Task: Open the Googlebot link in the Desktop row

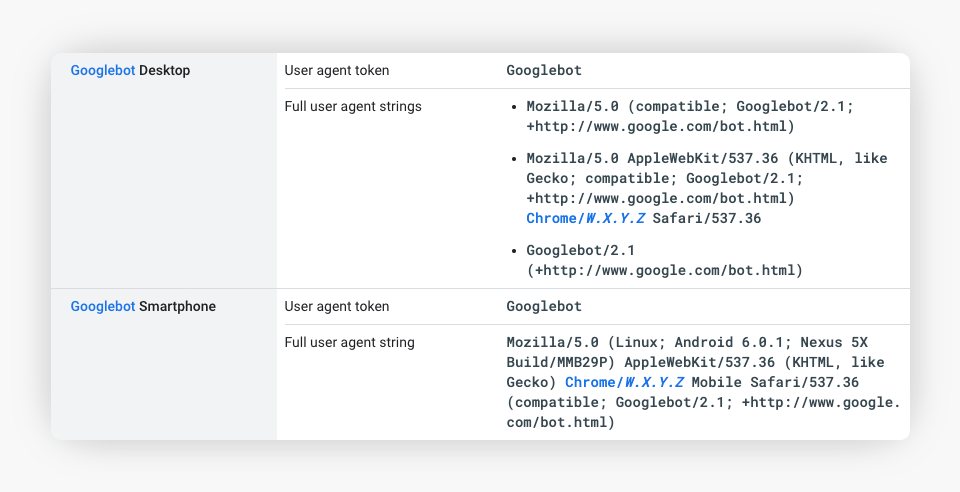Action: 103,71
